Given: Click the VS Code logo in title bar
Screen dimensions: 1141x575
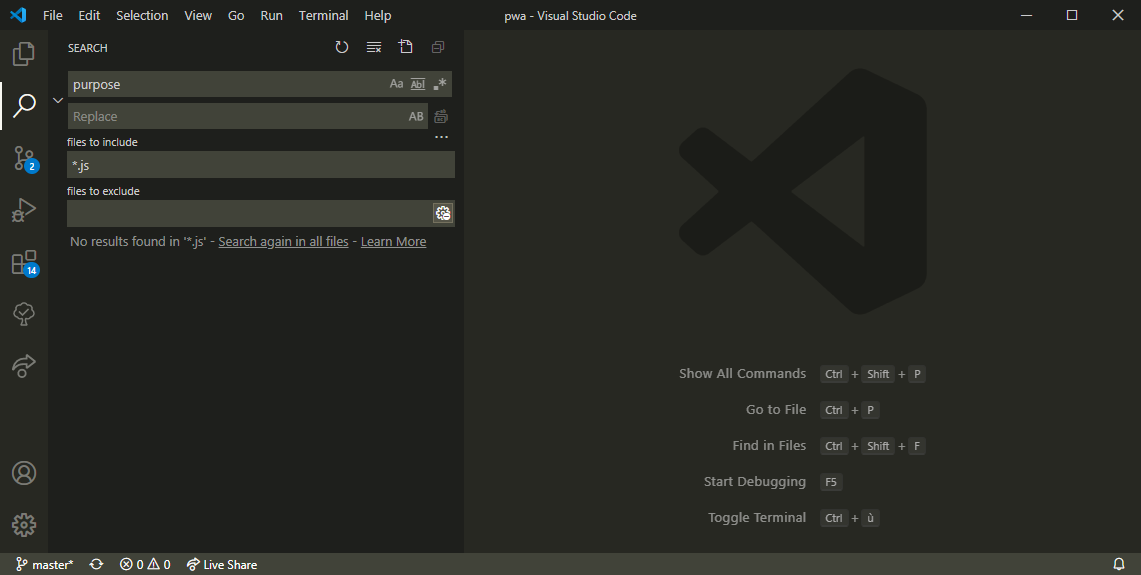Looking at the screenshot, I should [18, 15].
